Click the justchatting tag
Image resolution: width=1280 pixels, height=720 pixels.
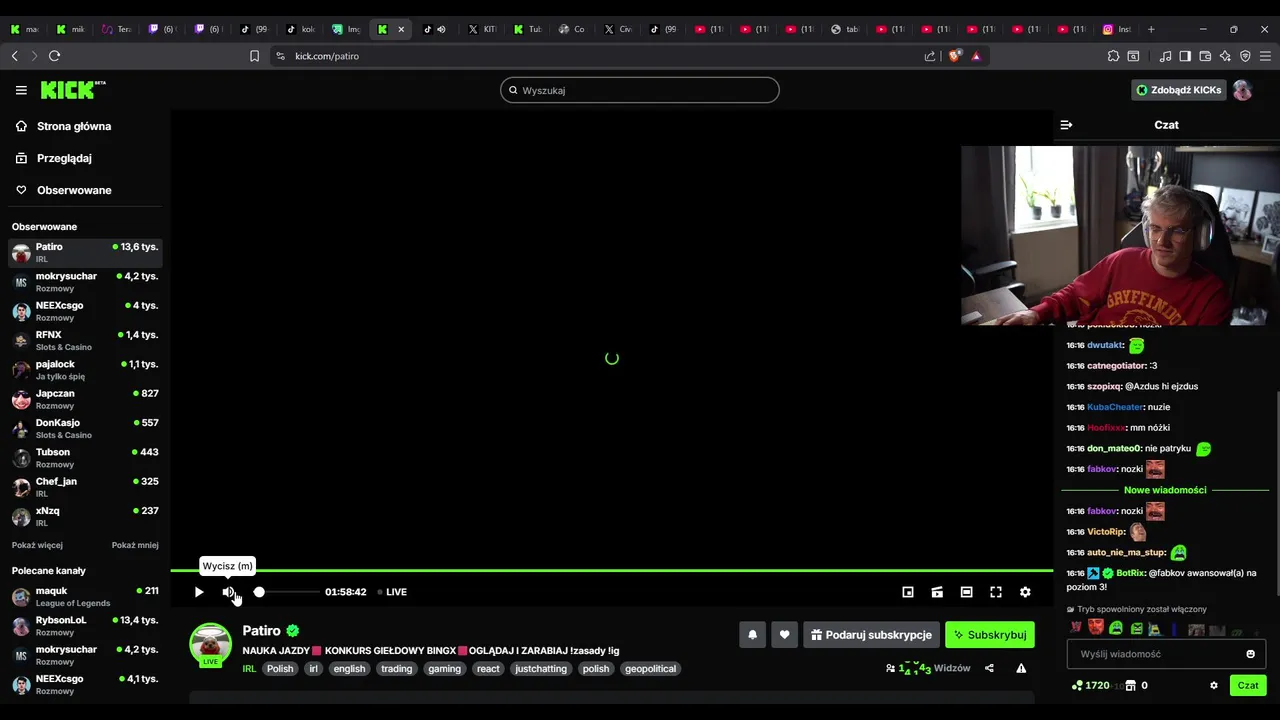tap(541, 669)
